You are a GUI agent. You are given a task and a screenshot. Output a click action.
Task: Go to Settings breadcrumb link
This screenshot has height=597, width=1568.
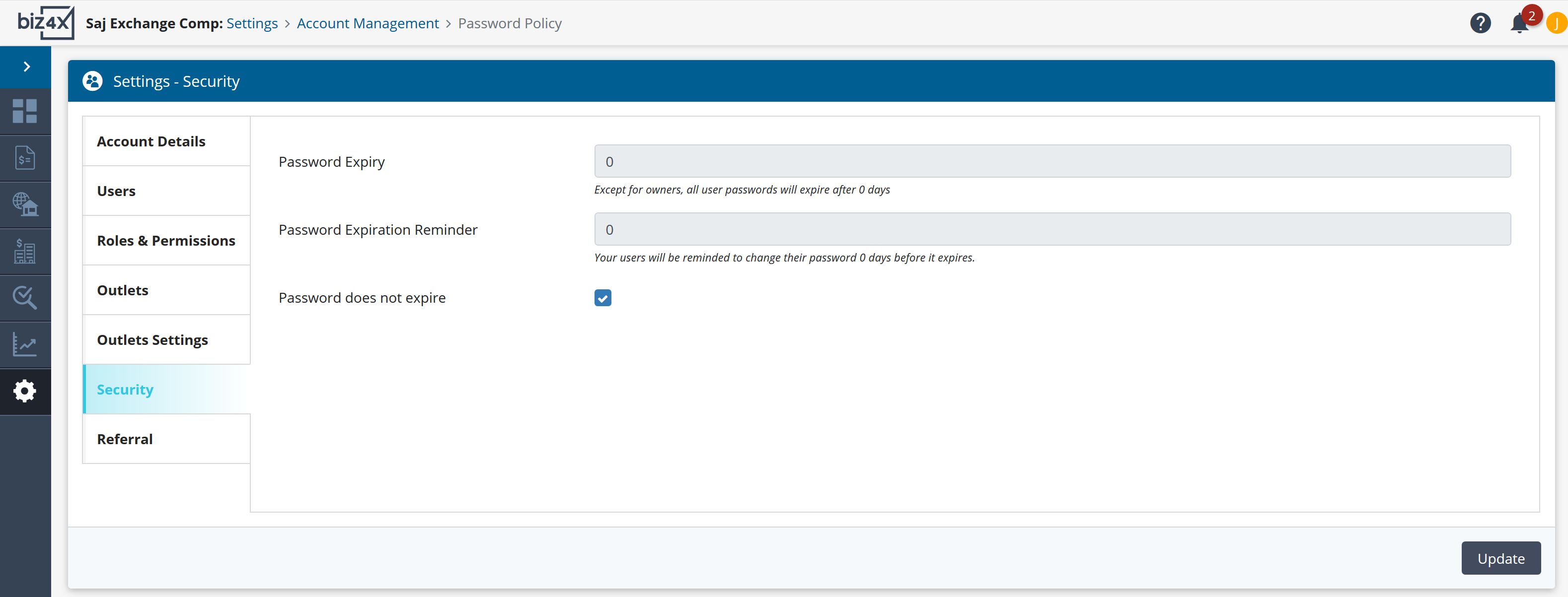click(252, 23)
